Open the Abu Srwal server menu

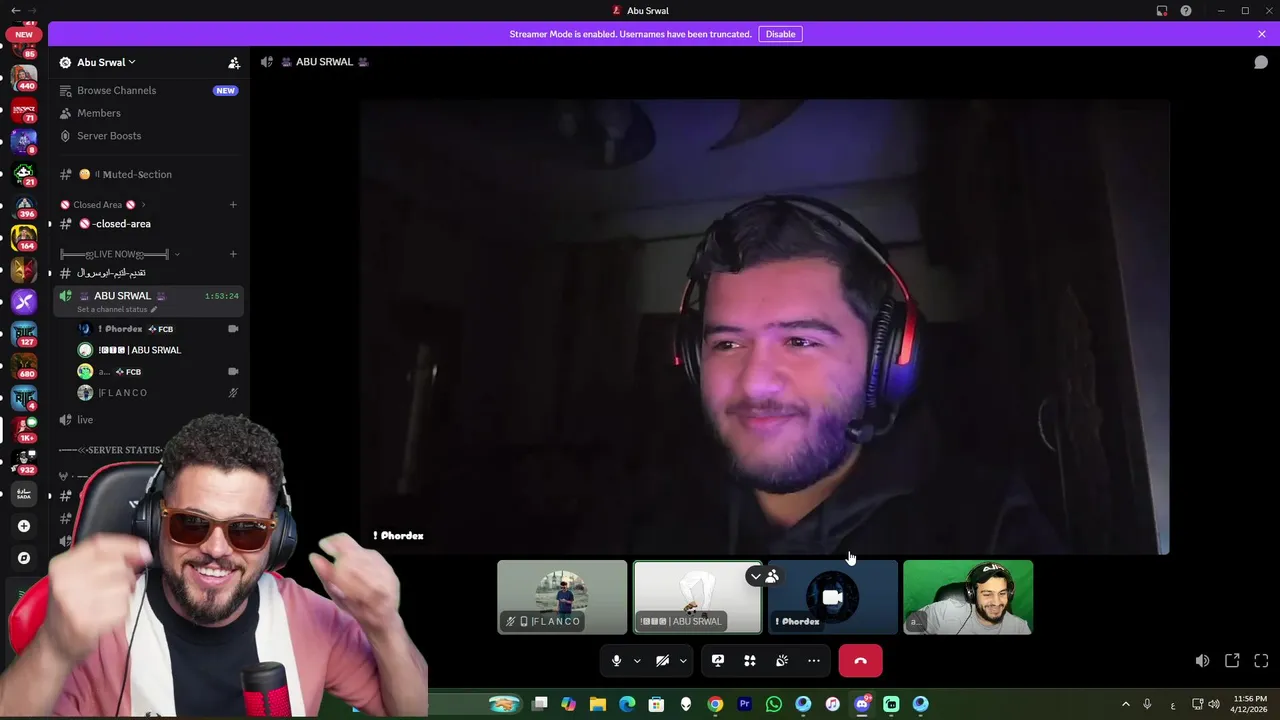pos(106,62)
